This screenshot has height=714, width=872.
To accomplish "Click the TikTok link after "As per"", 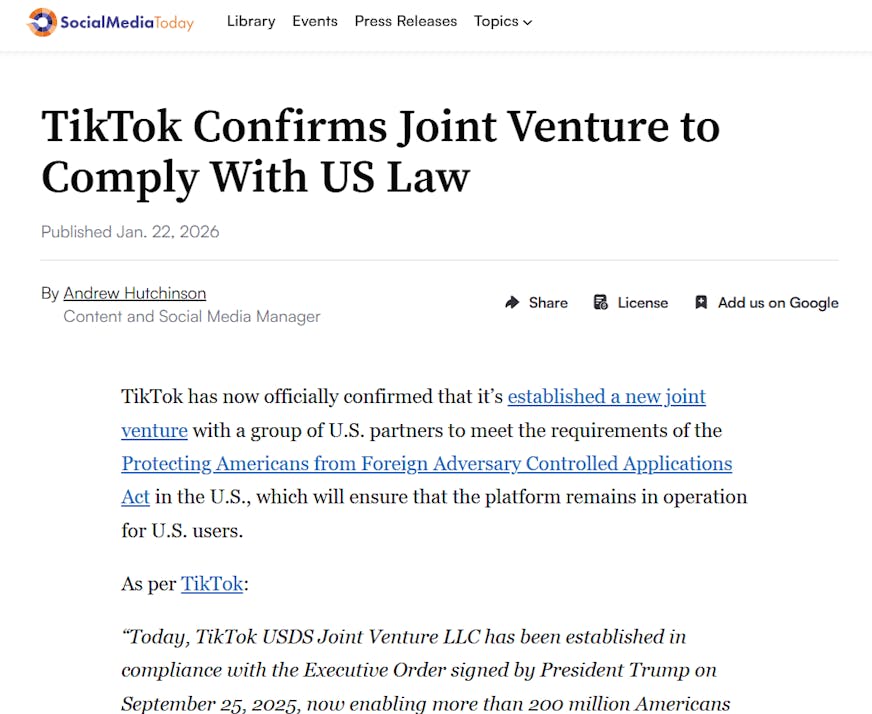I will point(212,584).
